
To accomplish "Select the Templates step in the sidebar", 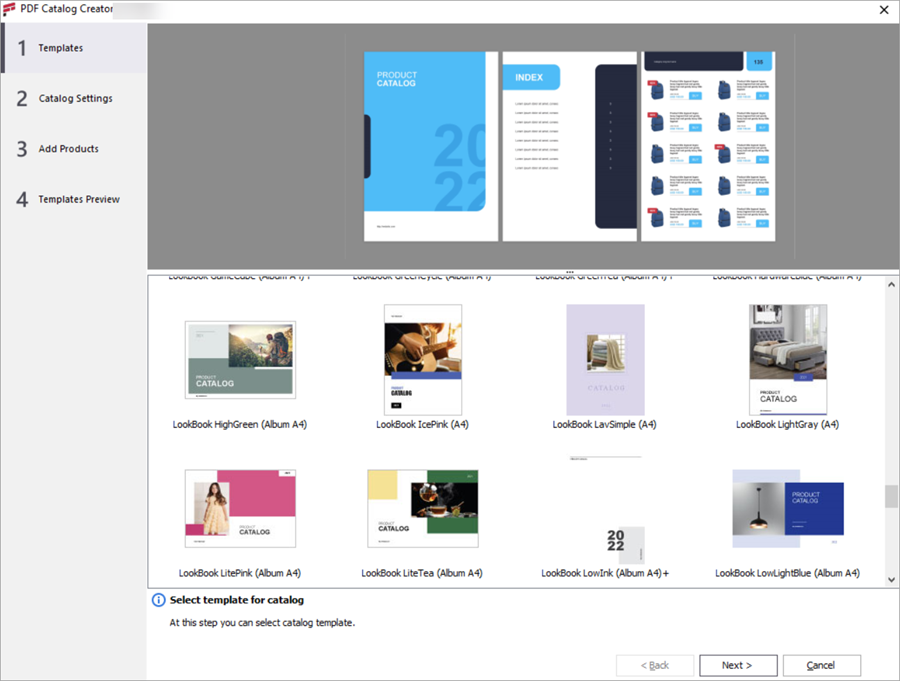I will (x=70, y=47).
